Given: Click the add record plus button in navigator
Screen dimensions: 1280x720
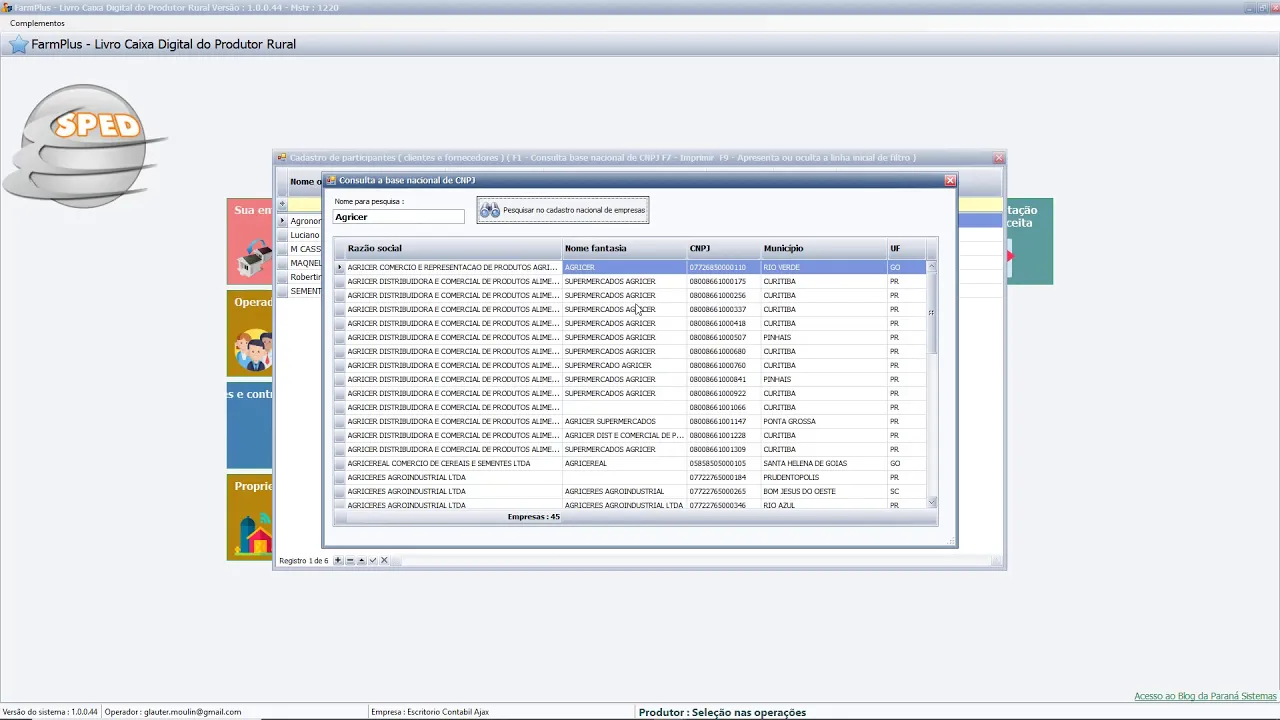Looking at the screenshot, I should click(338, 560).
